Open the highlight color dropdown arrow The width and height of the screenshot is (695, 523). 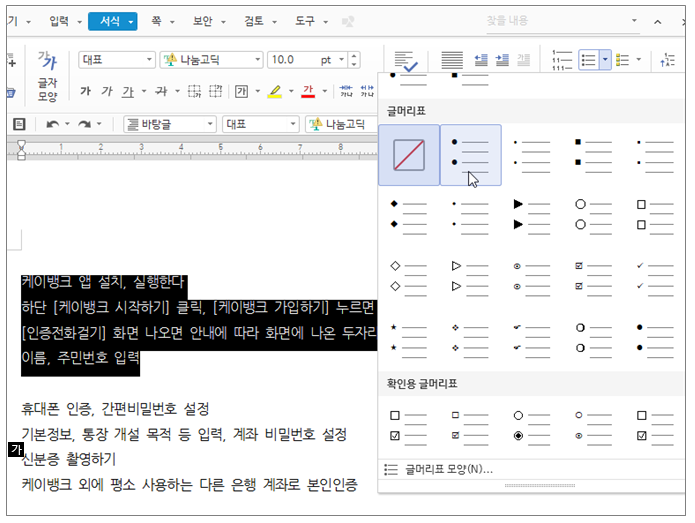click(291, 91)
